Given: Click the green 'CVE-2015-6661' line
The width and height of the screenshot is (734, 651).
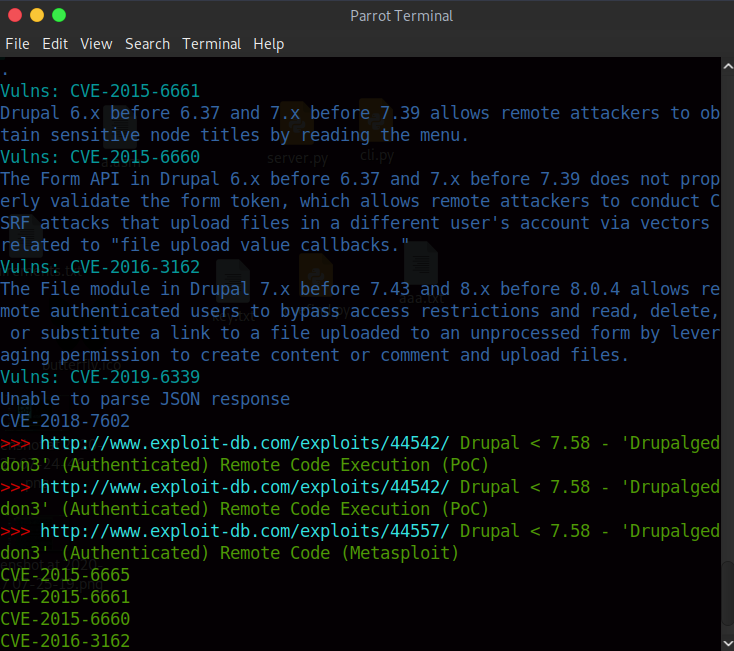Looking at the screenshot, I should [x=65, y=597].
